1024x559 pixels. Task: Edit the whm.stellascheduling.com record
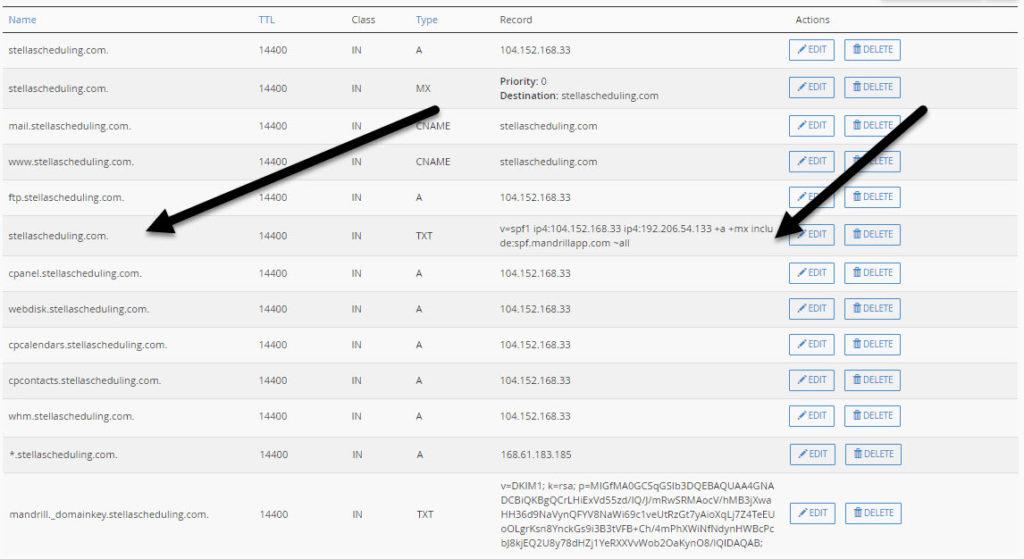point(812,416)
